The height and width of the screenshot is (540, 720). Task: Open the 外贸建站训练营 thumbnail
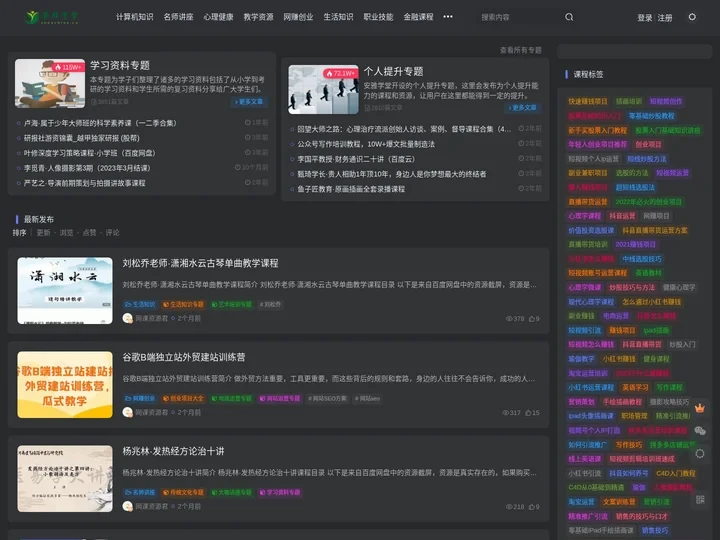(x=65, y=385)
